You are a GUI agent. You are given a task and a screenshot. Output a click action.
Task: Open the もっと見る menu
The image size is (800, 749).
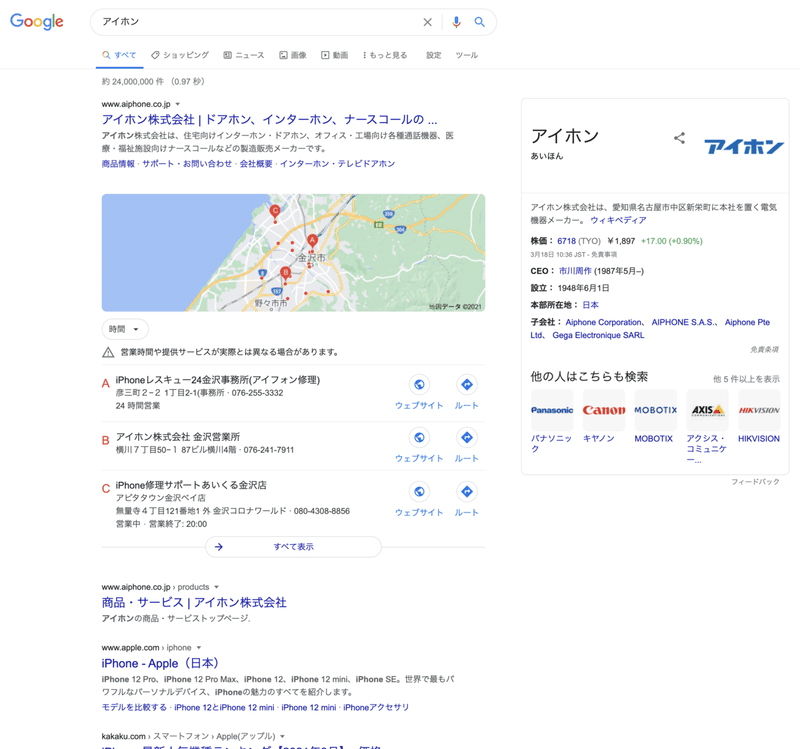pyautogui.click(x=385, y=55)
